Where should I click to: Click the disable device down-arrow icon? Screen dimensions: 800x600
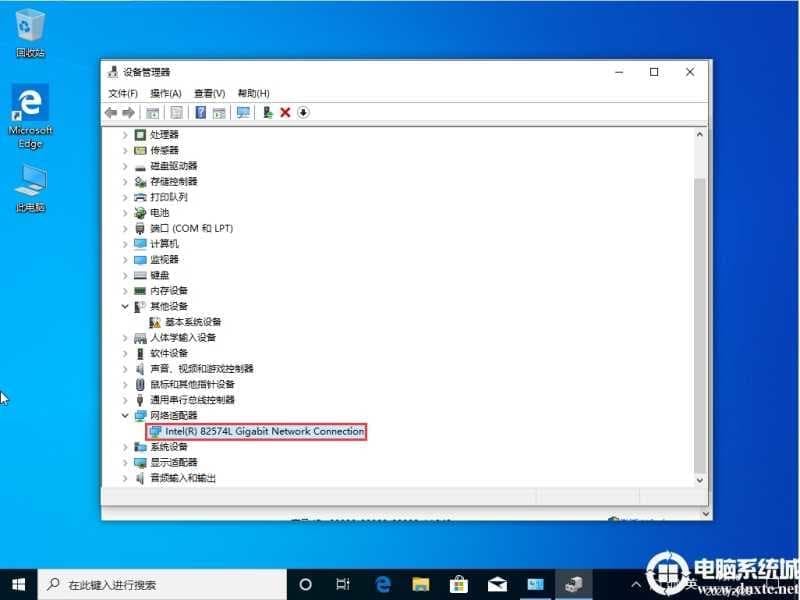303,113
